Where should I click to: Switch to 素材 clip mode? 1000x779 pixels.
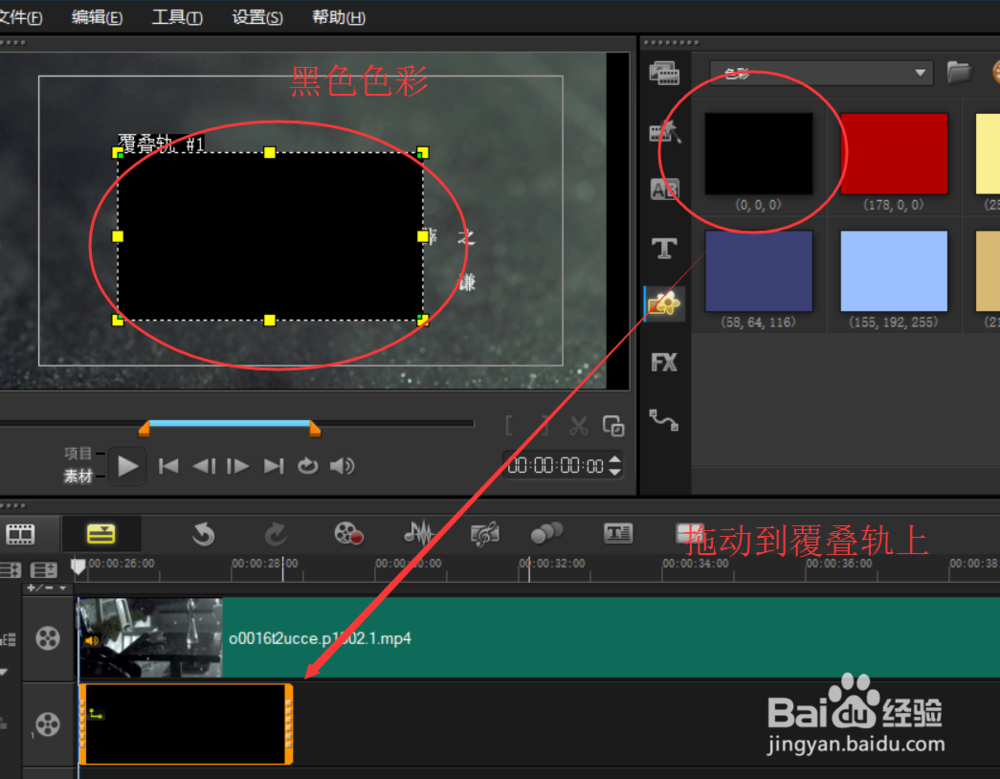[78, 476]
